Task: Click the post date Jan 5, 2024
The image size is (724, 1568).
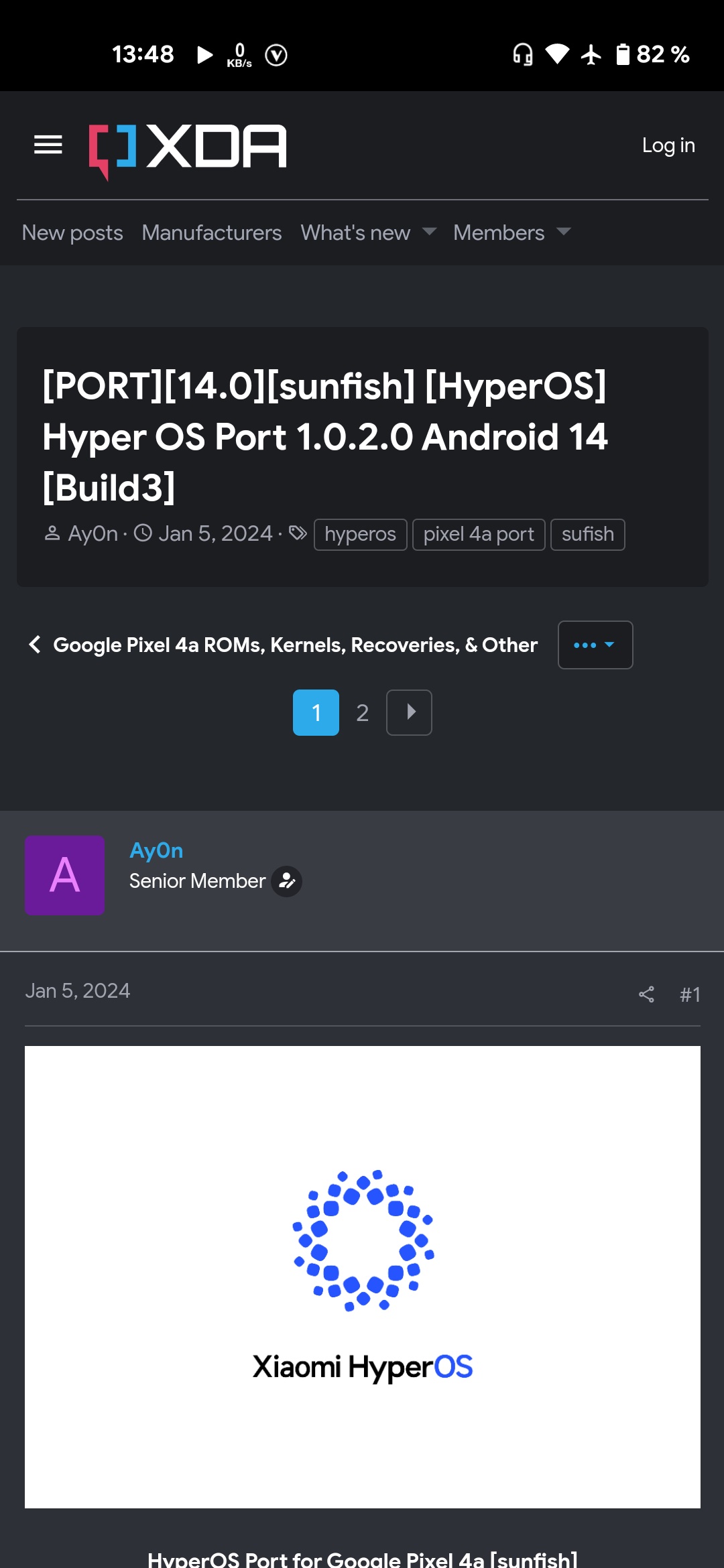Action: tap(78, 991)
